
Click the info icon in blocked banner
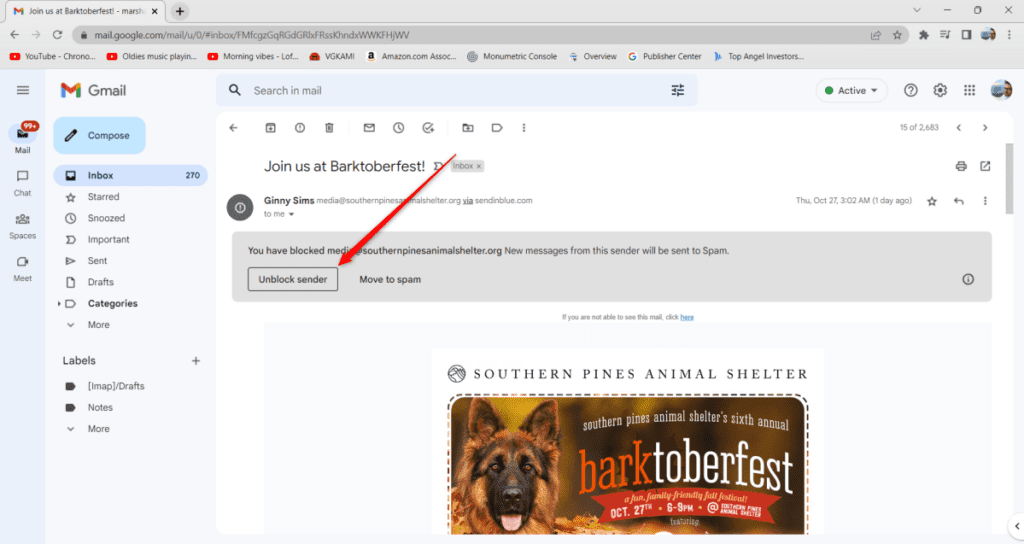(x=968, y=280)
